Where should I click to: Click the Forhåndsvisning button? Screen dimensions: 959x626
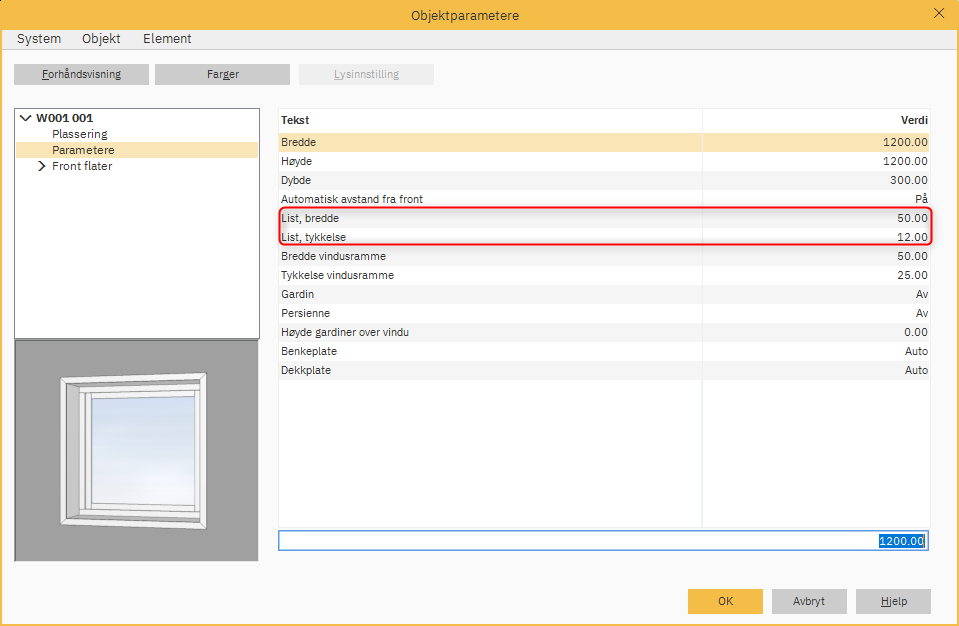pyautogui.click(x=81, y=75)
